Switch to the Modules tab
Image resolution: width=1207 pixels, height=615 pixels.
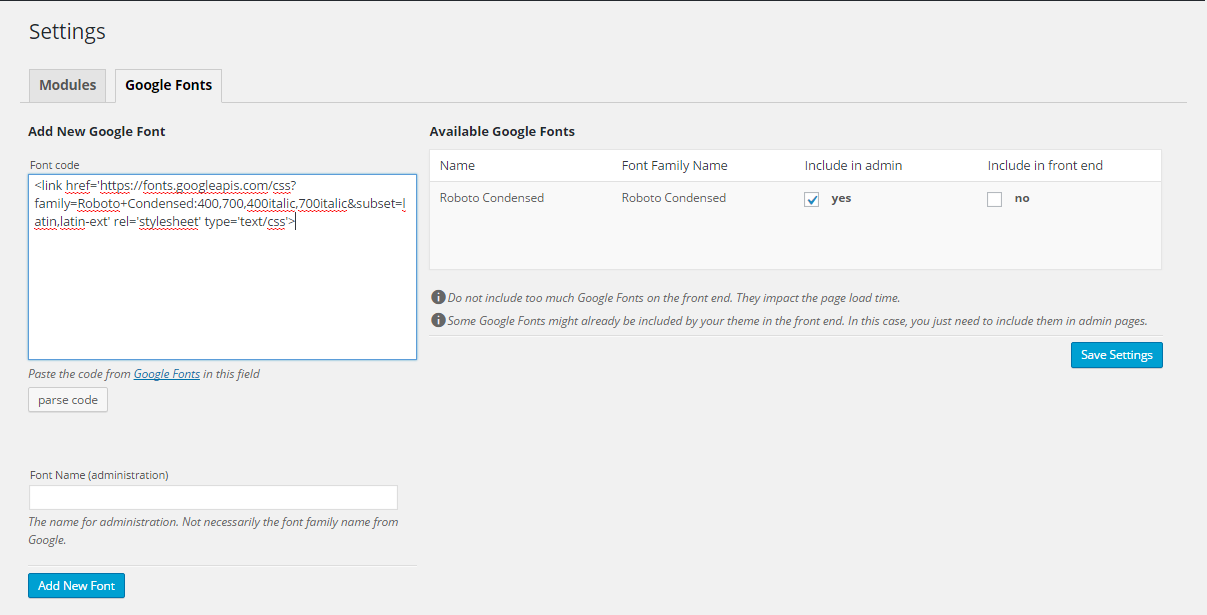[68, 85]
